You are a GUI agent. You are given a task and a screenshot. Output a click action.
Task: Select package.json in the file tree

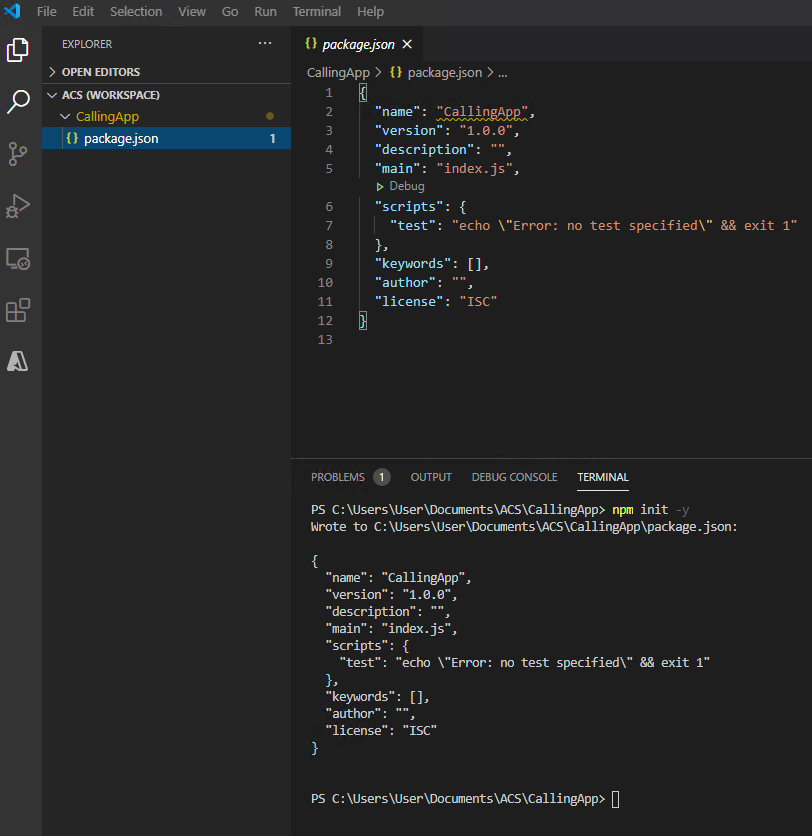(121, 139)
